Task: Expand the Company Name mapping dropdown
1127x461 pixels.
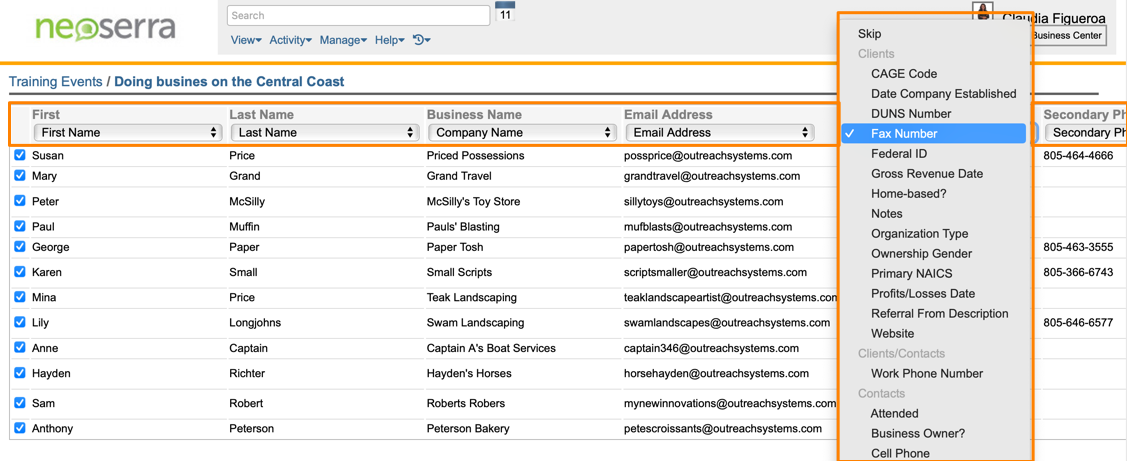Action: tap(521, 132)
